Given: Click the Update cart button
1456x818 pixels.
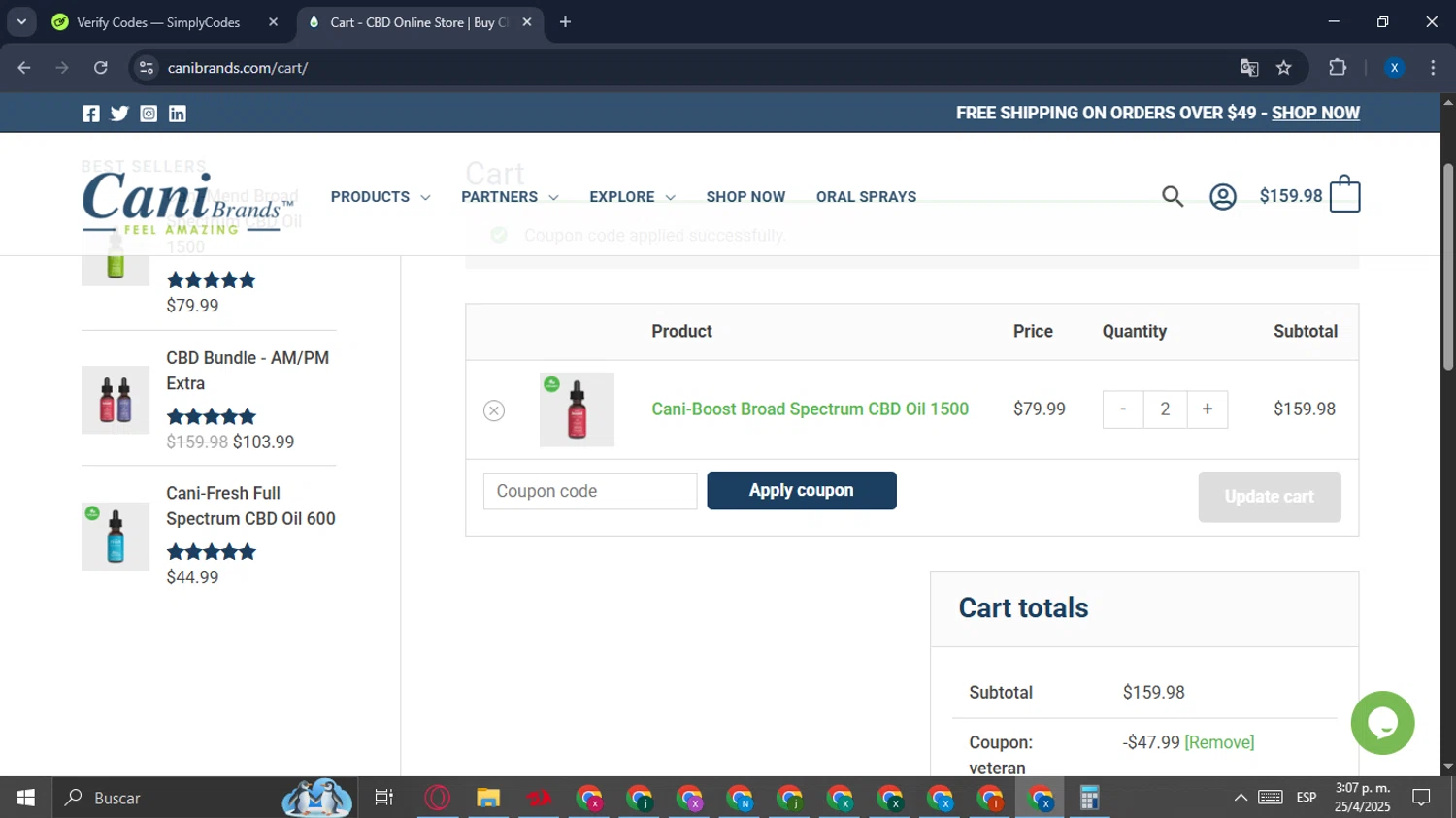Looking at the screenshot, I should coord(1270,497).
